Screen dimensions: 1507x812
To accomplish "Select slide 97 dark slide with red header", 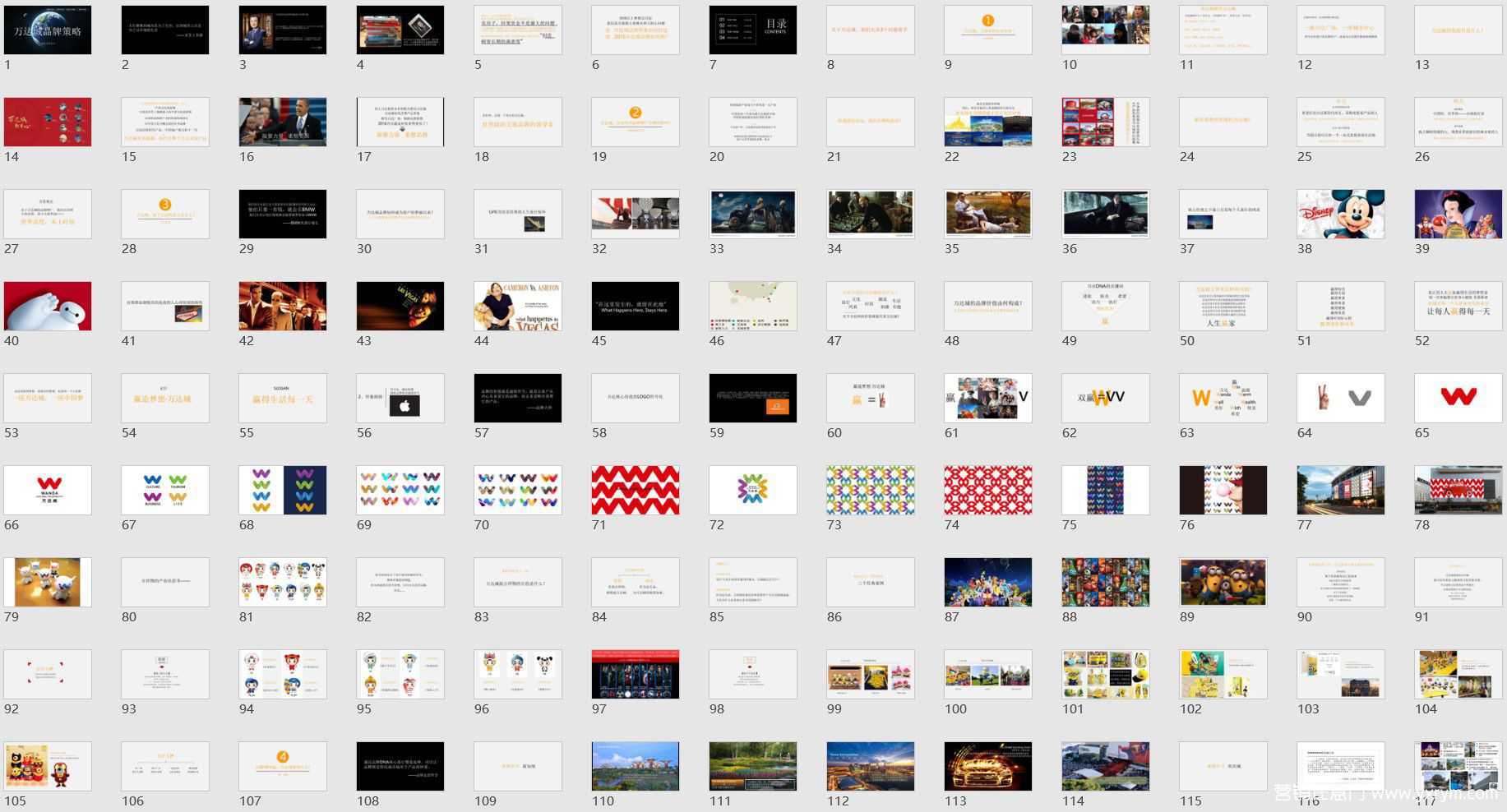I will point(636,675).
